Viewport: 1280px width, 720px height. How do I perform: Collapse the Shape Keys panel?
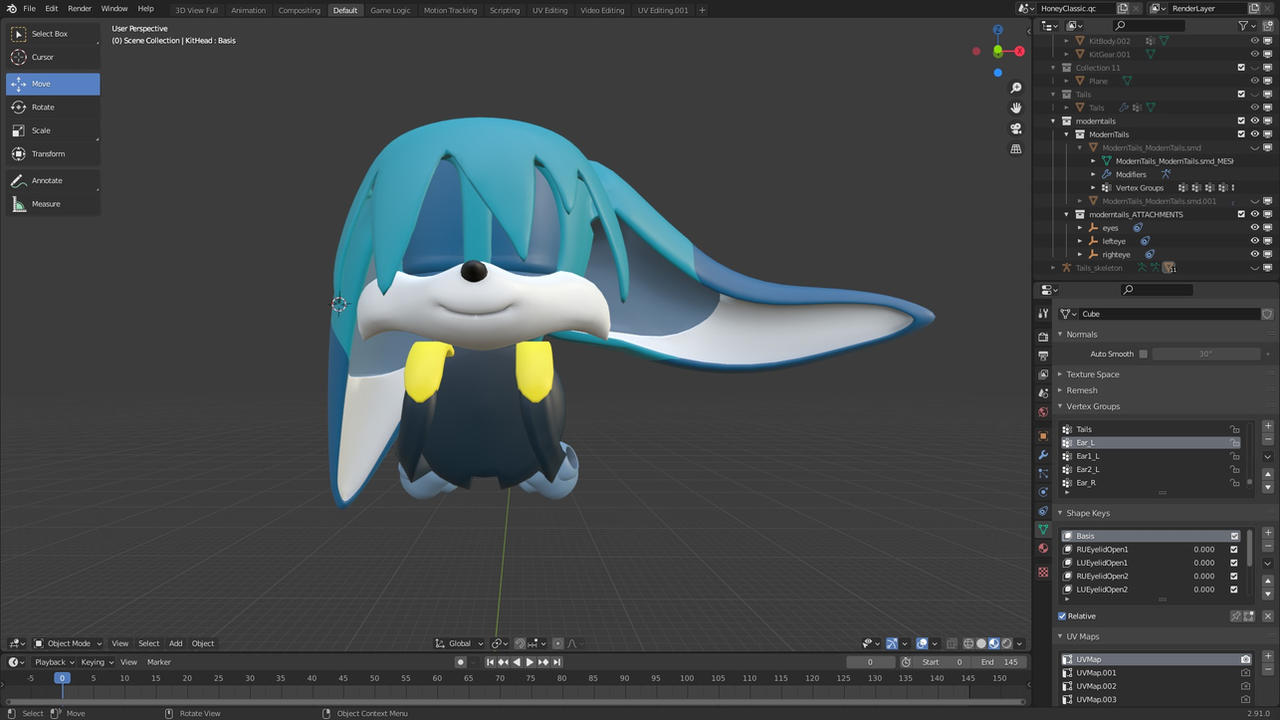(x=1085, y=513)
